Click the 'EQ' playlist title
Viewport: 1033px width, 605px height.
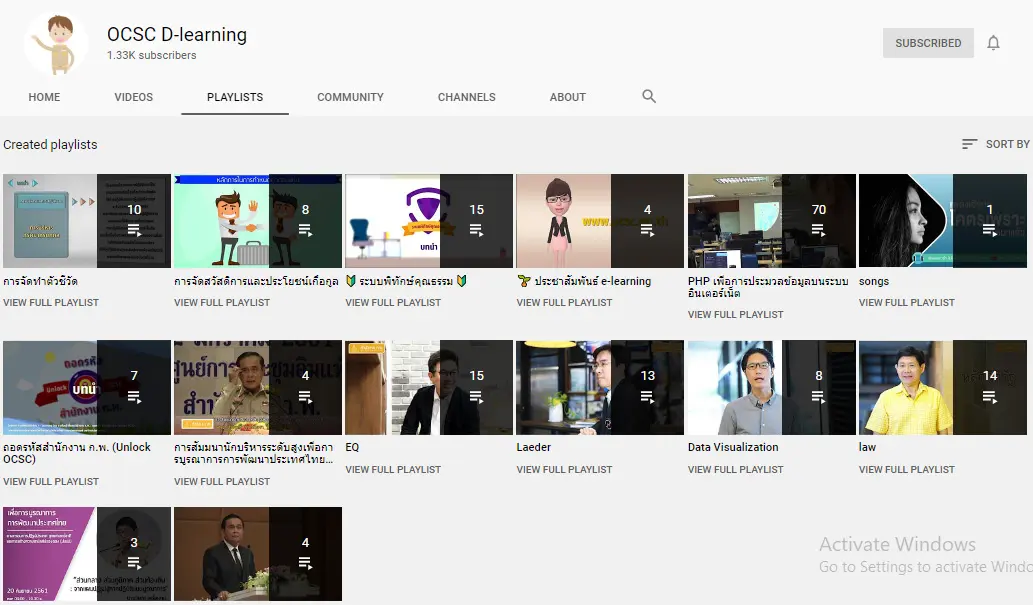[x=352, y=447]
